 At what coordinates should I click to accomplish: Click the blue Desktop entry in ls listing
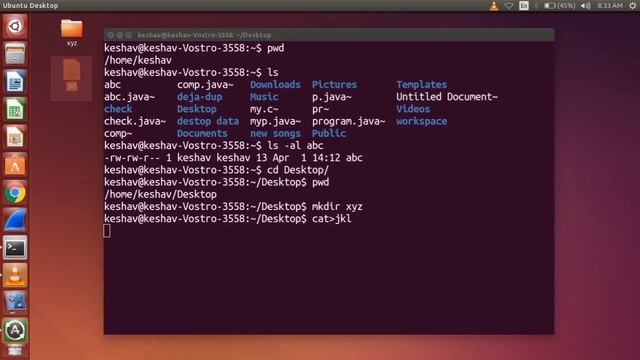click(x=197, y=109)
